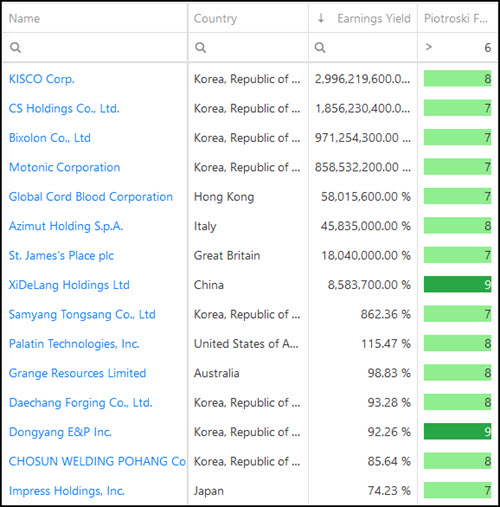Viewport: 500px width, 507px height.
Task: Open Palatin Technologies, Inc. link
Action: tap(74, 344)
